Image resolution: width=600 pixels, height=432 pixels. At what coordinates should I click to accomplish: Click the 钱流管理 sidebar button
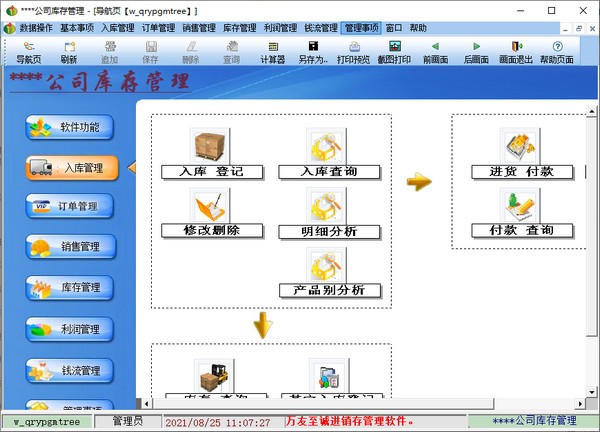pyautogui.click(x=71, y=370)
